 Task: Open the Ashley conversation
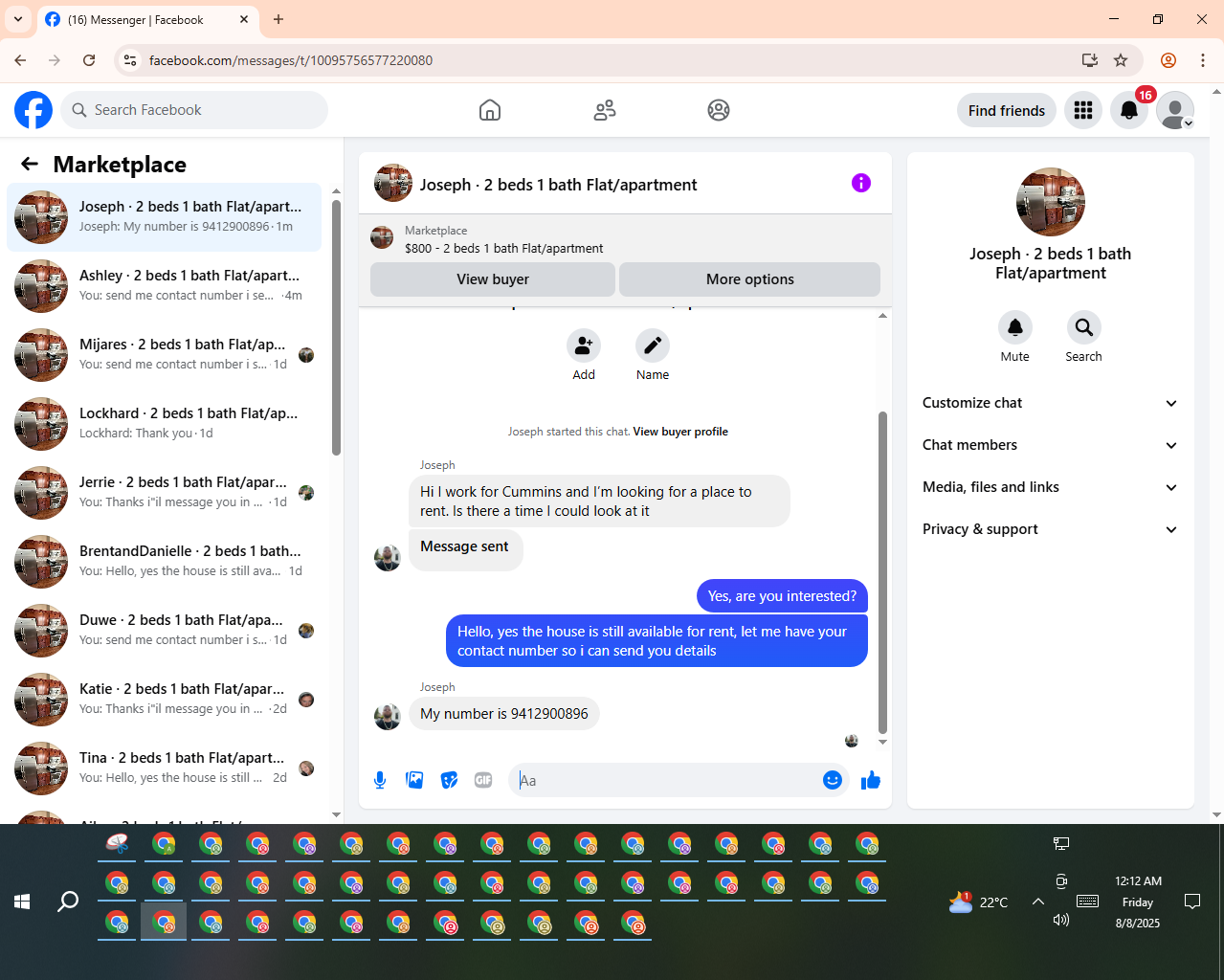point(165,286)
